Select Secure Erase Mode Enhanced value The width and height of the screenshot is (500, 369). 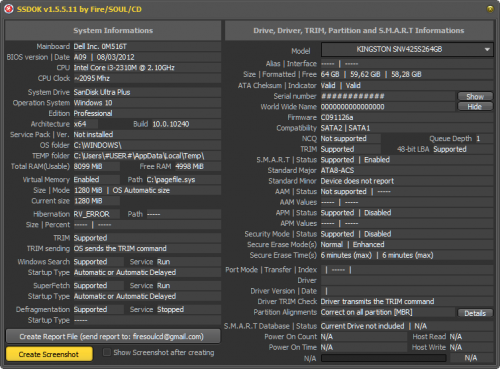[x=369, y=244]
